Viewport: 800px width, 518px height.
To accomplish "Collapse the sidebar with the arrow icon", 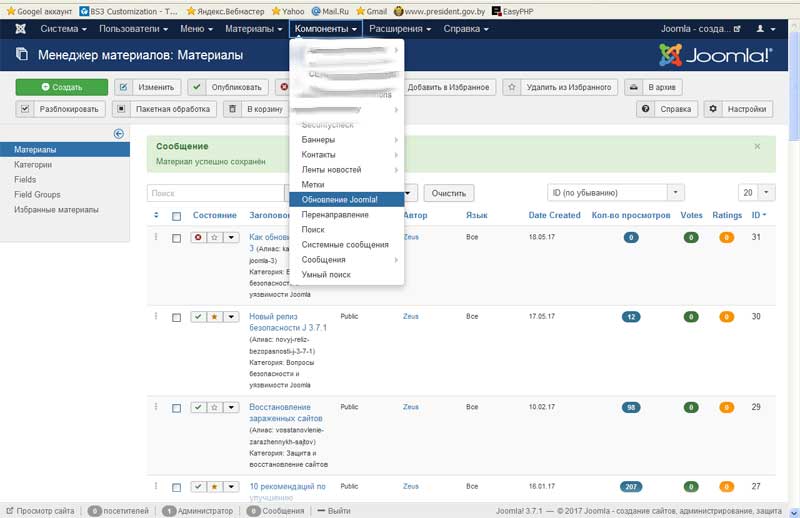I will coord(118,134).
